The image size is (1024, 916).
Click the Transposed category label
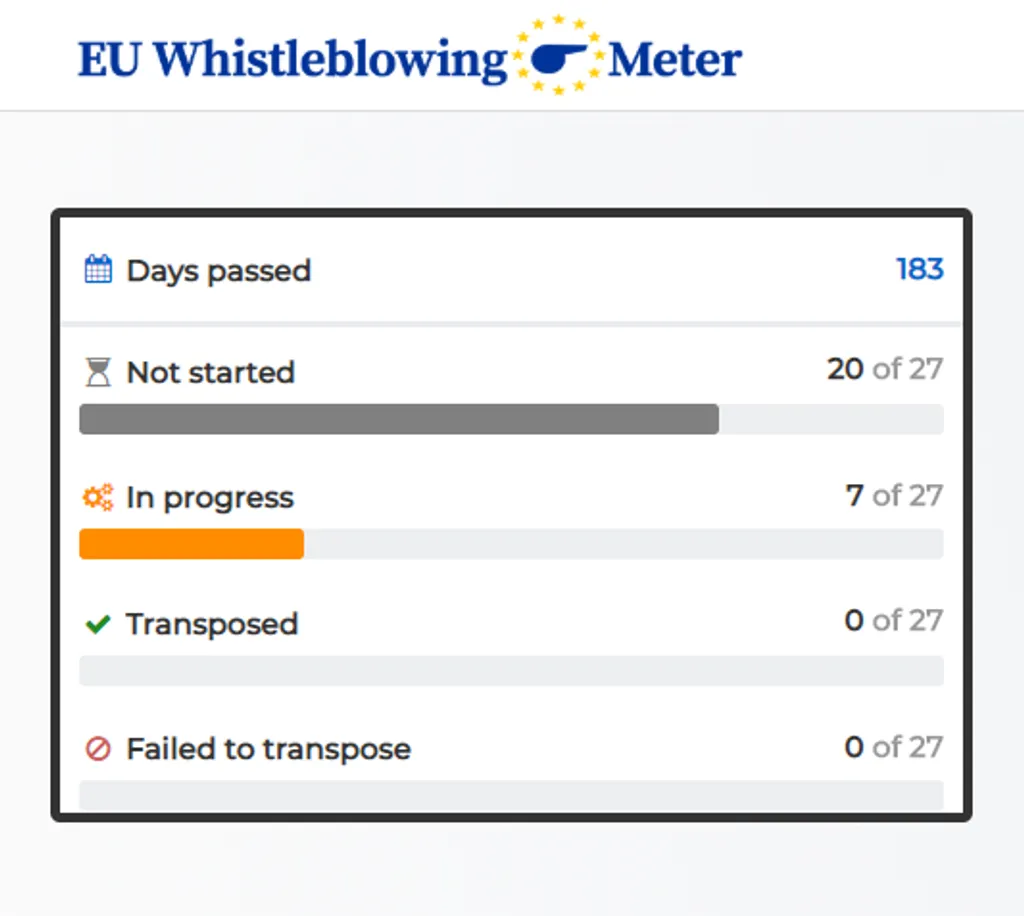click(211, 623)
